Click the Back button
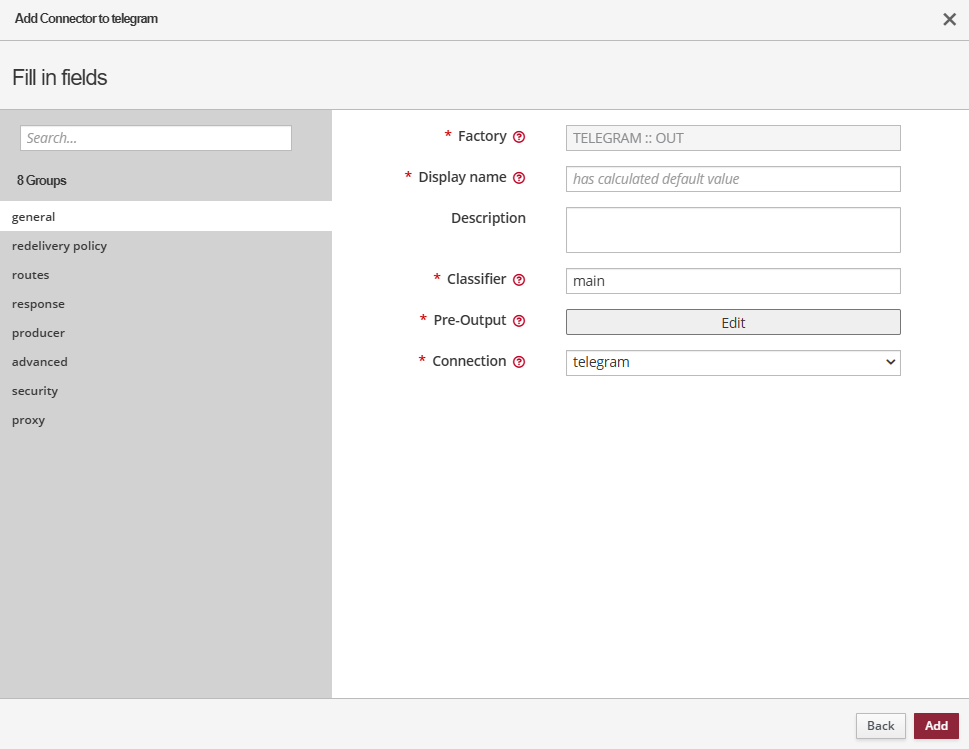969x749 pixels. coord(880,726)
